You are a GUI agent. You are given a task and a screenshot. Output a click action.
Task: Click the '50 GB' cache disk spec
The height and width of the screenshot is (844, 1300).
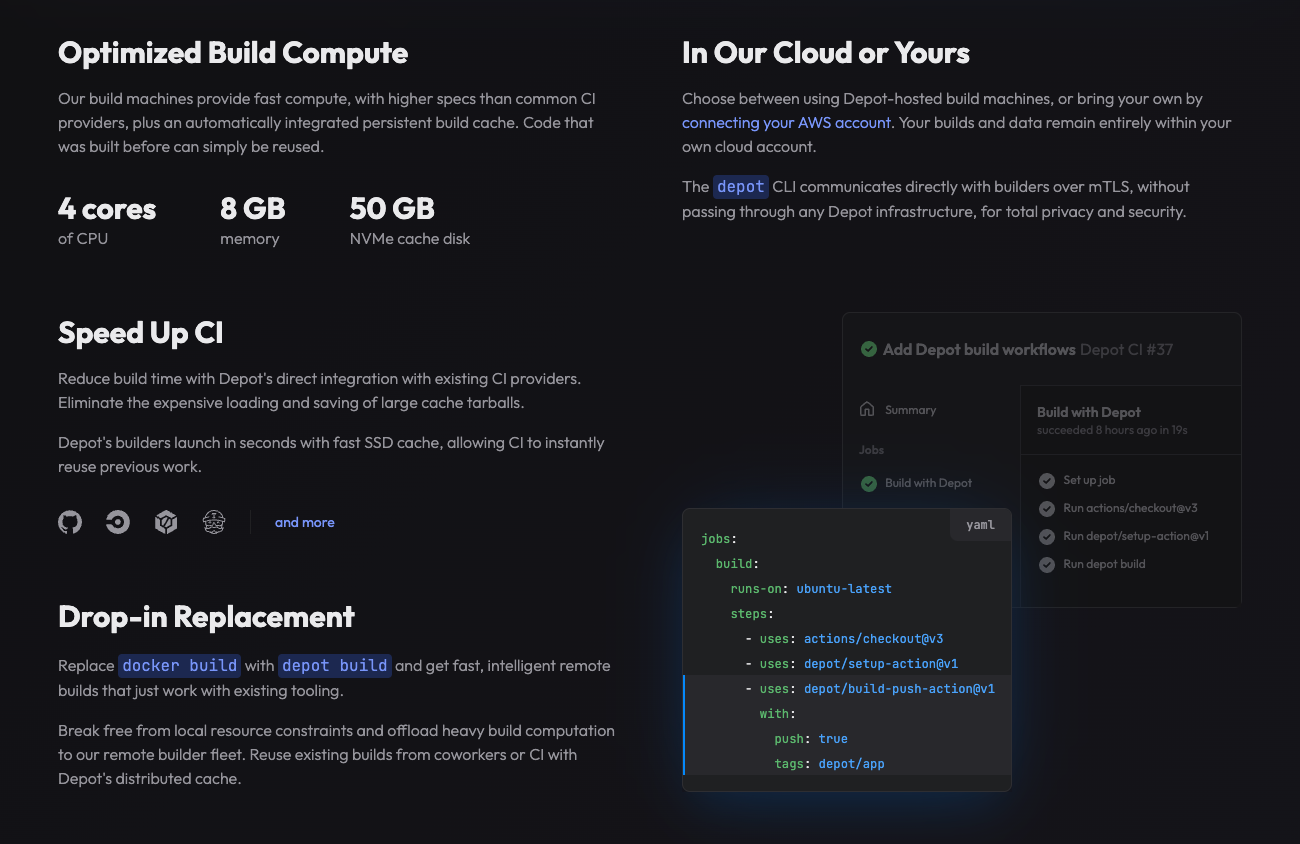point(392,209)
